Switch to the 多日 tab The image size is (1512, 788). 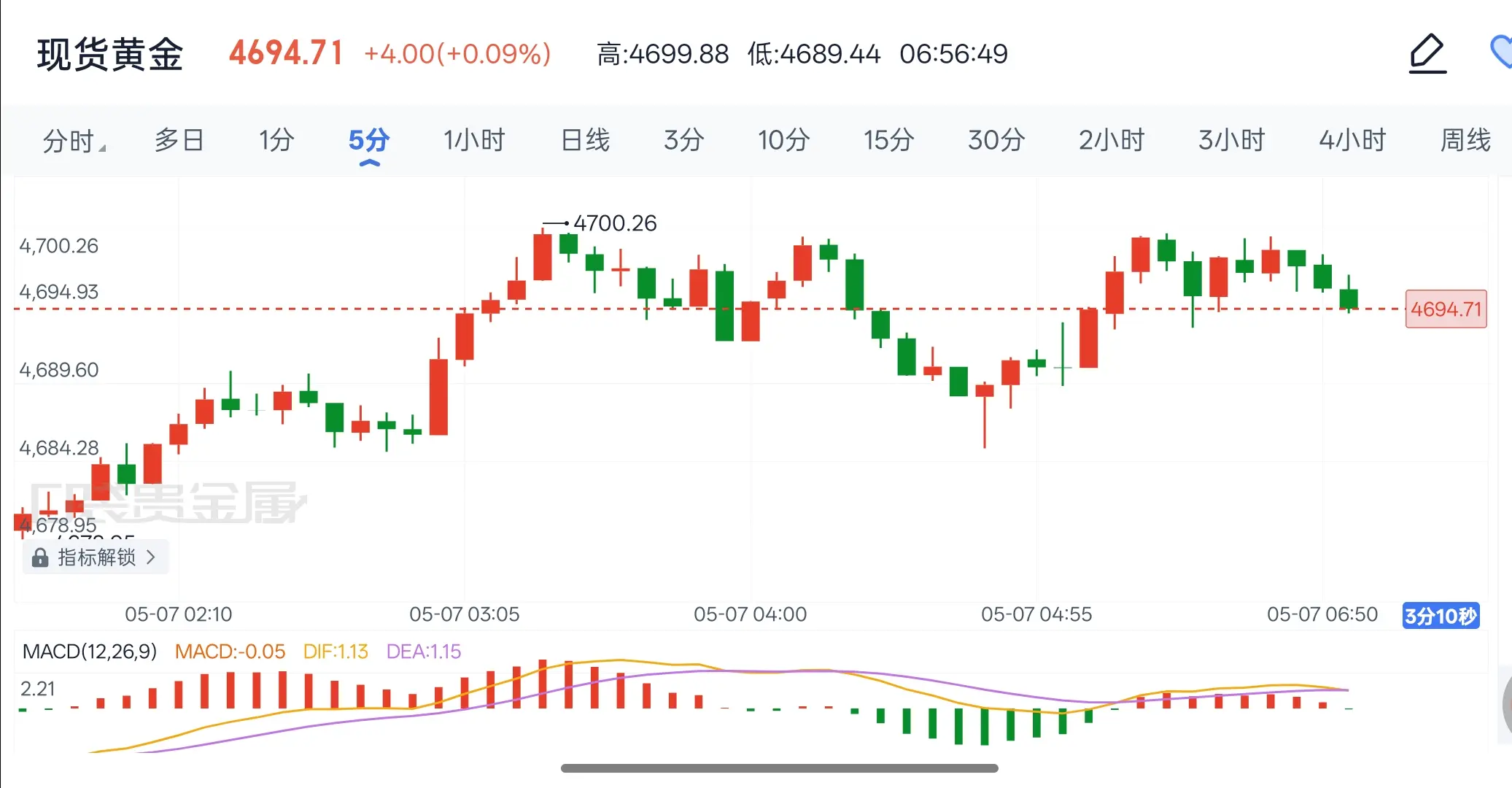179,139
